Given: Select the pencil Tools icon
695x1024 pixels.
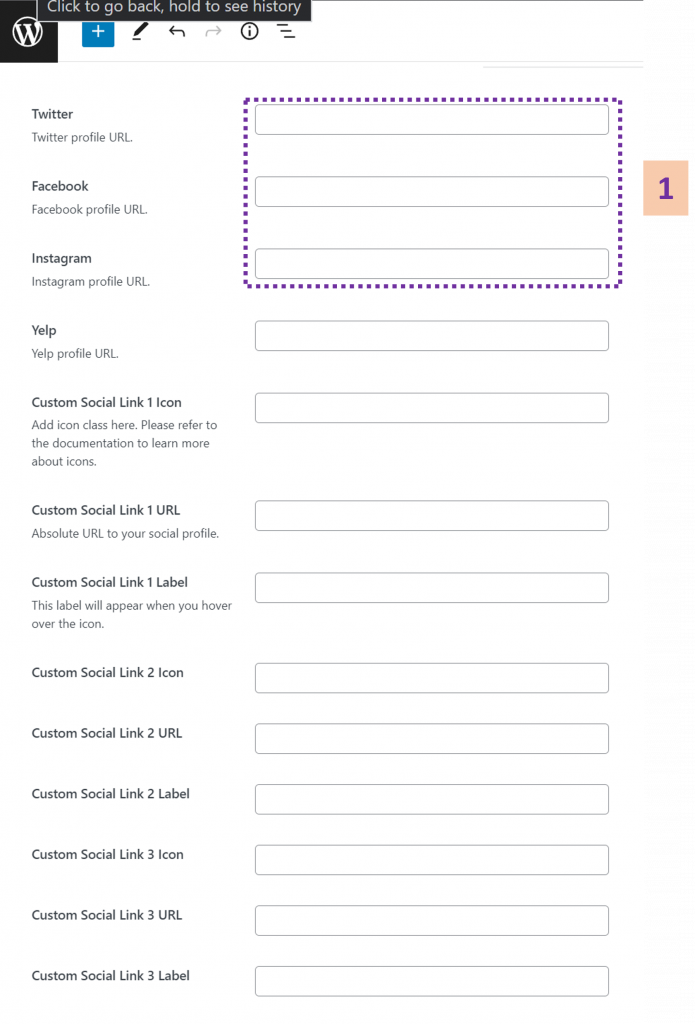Looking at the screenshot, I should click(139, 31).
